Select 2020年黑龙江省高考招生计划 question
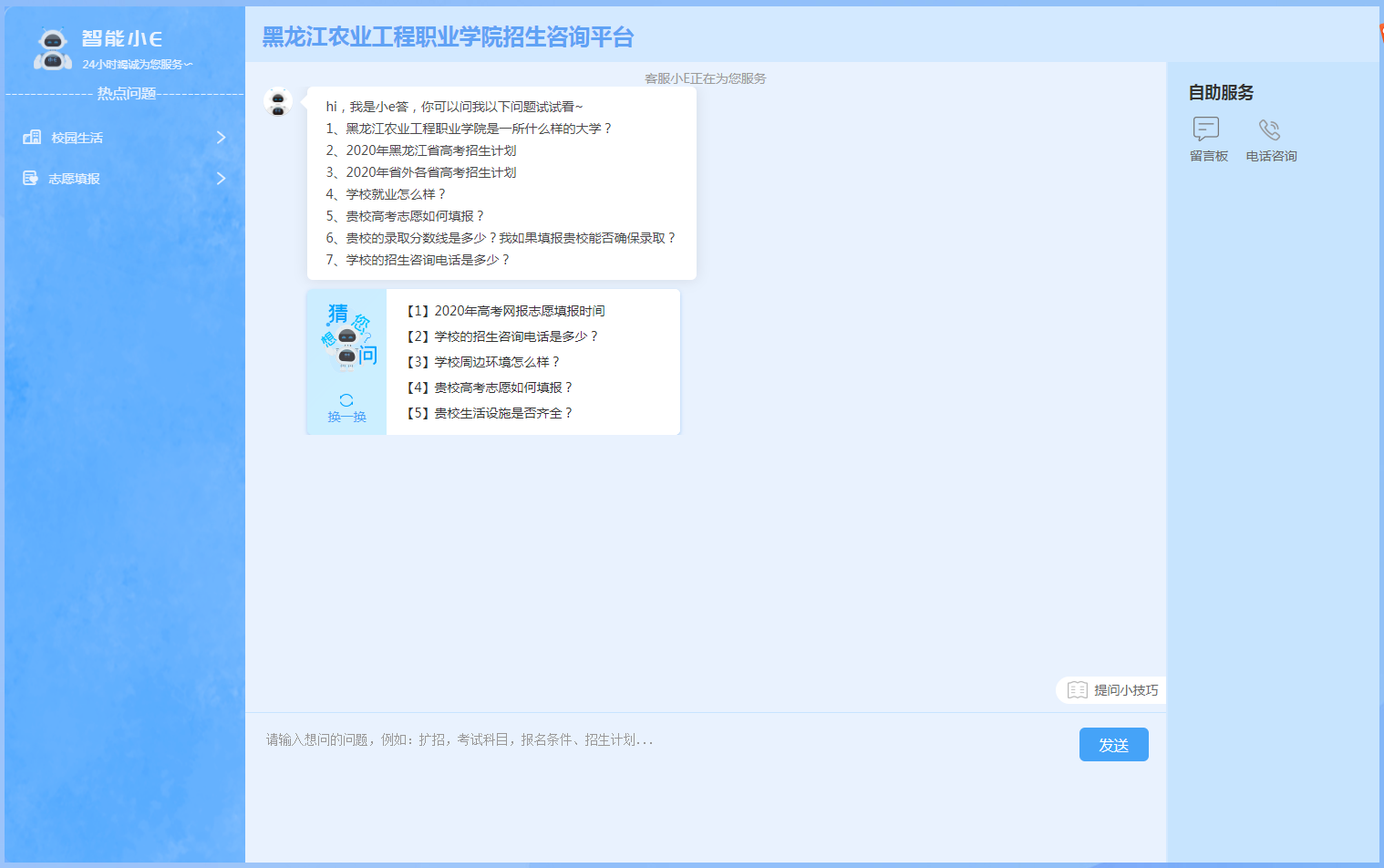 (x=421, y=150)
